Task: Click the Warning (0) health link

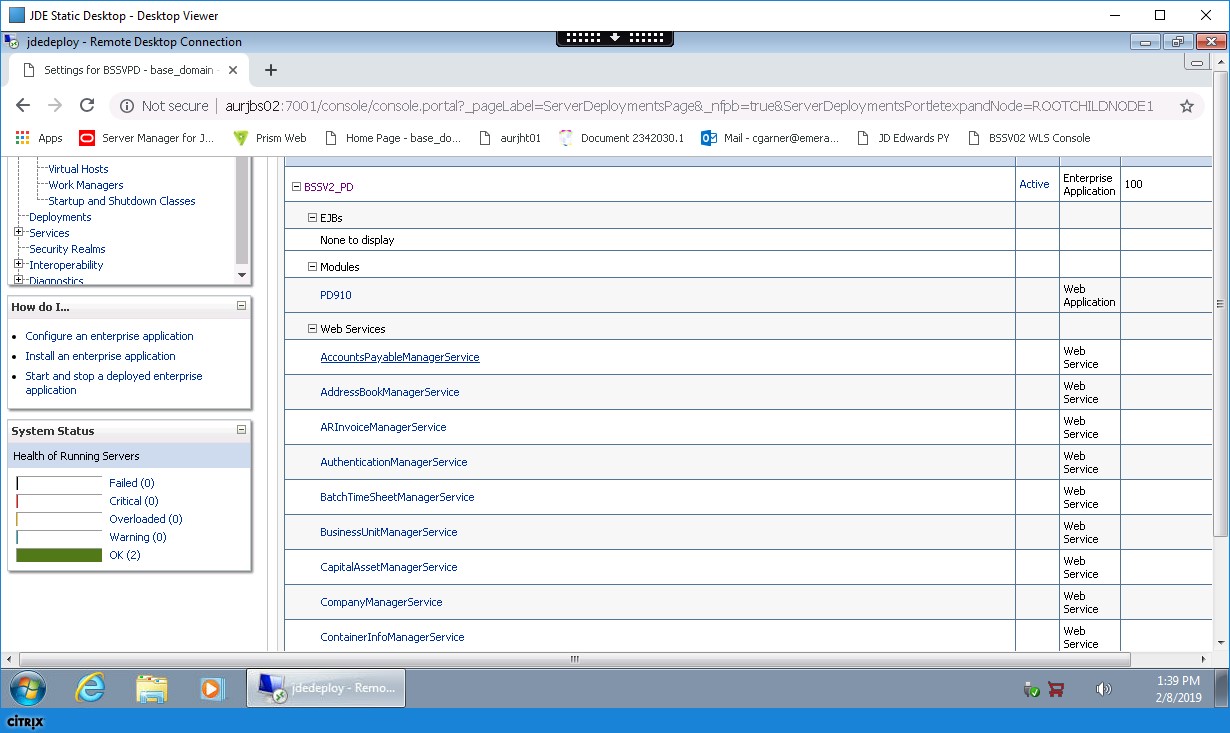Action: pos(137,537)
